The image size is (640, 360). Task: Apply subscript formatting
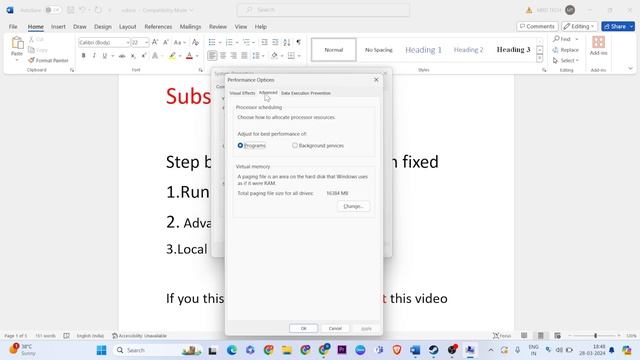tap(133, 56)
